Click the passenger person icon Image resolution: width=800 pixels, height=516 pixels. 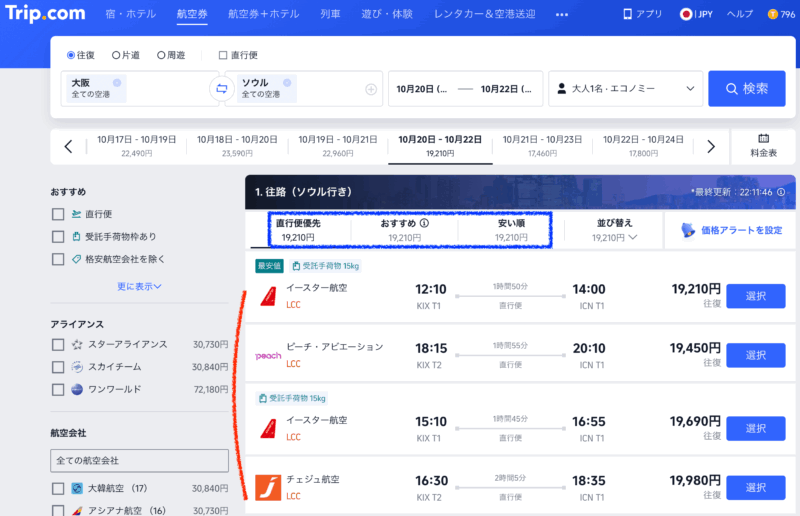coord(561,88)
